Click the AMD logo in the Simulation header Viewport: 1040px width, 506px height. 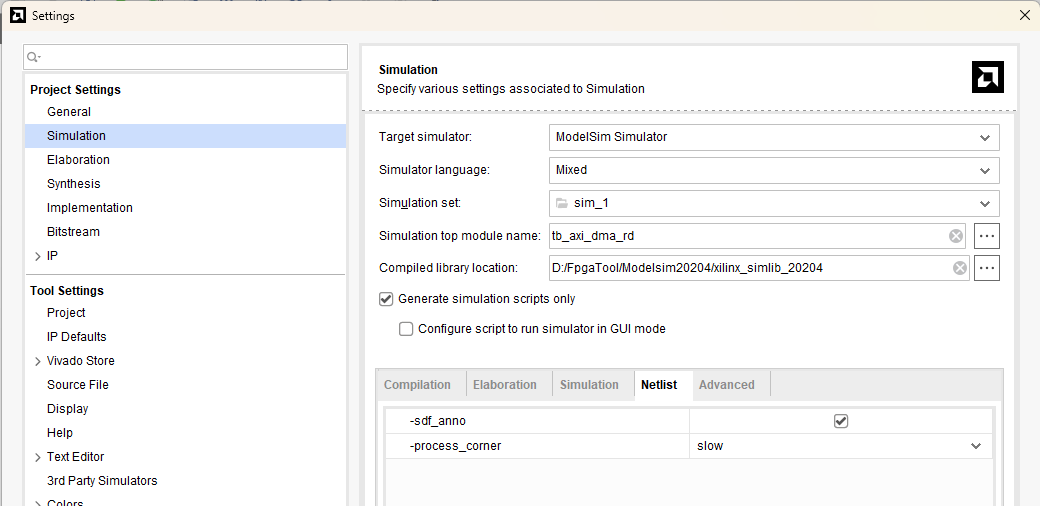click(988, 77)
